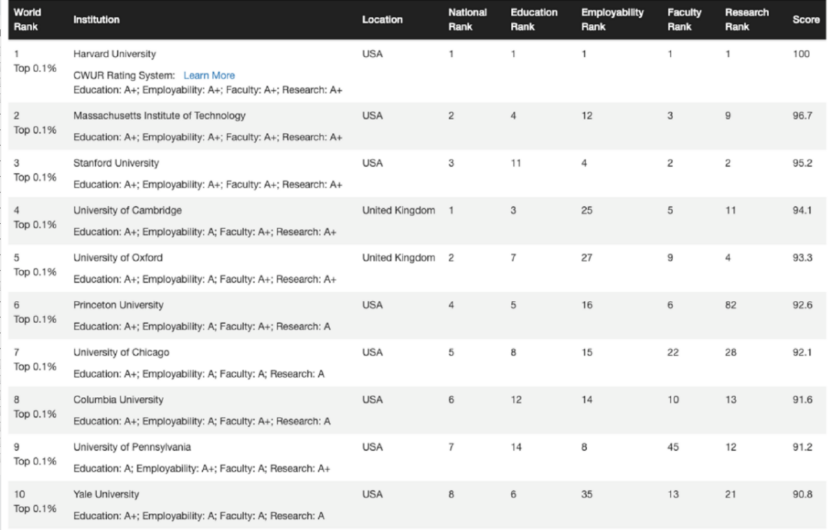The width and height of the screenshot is (831, 530).
Task: Click Pennsylvania's score 91.2
Action: coord(802,447)
